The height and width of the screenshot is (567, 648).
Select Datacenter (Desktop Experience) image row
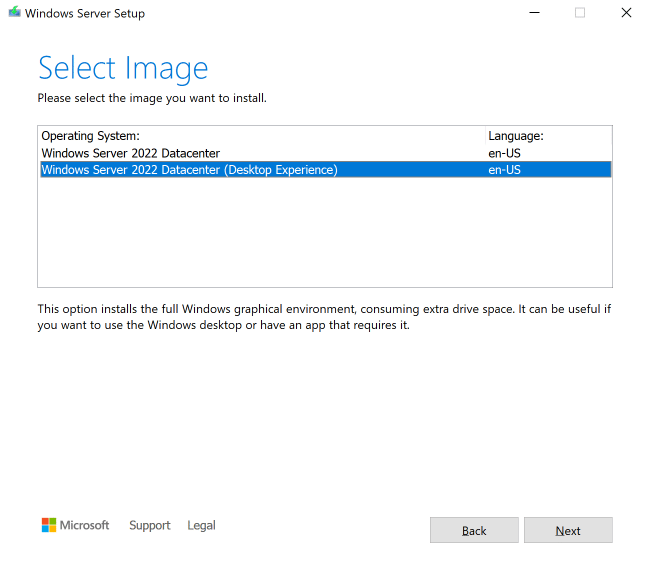[326, 170]
